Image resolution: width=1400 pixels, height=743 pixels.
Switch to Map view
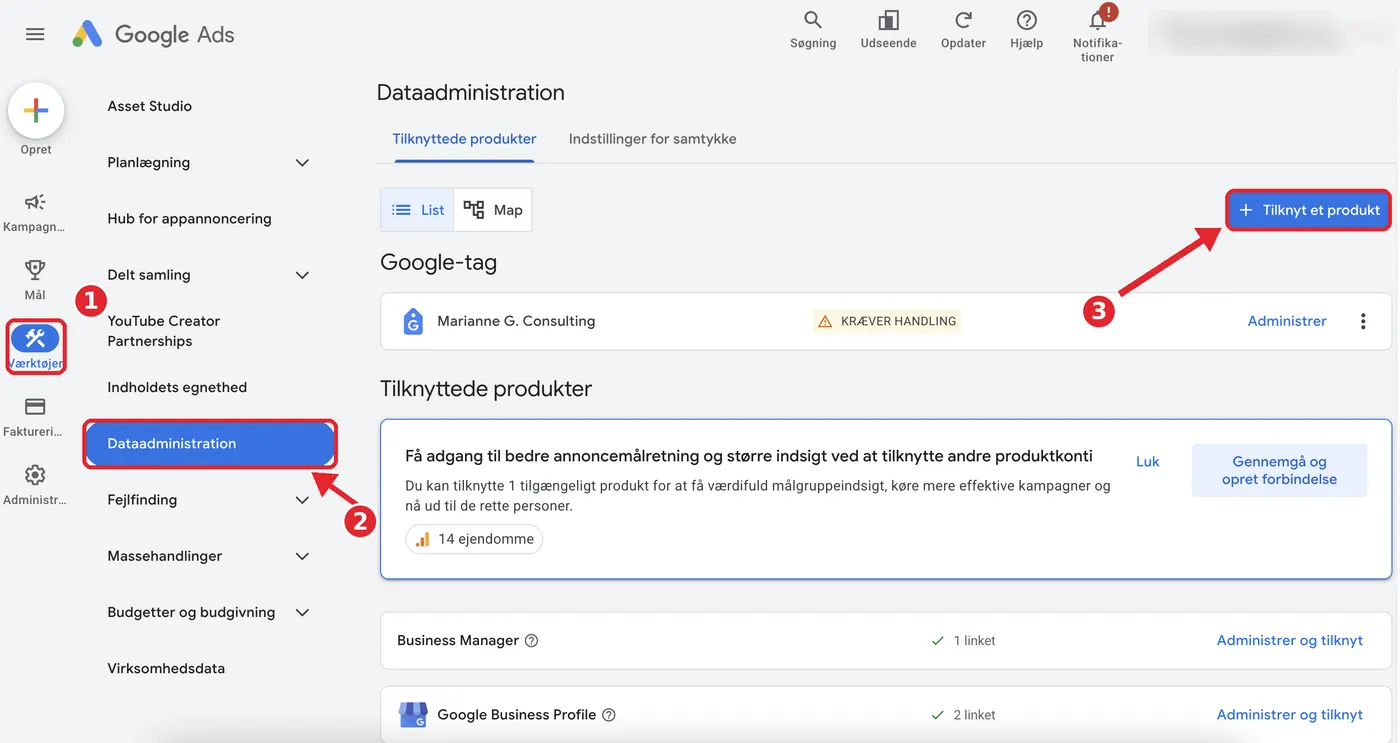[x=493, y=210]
